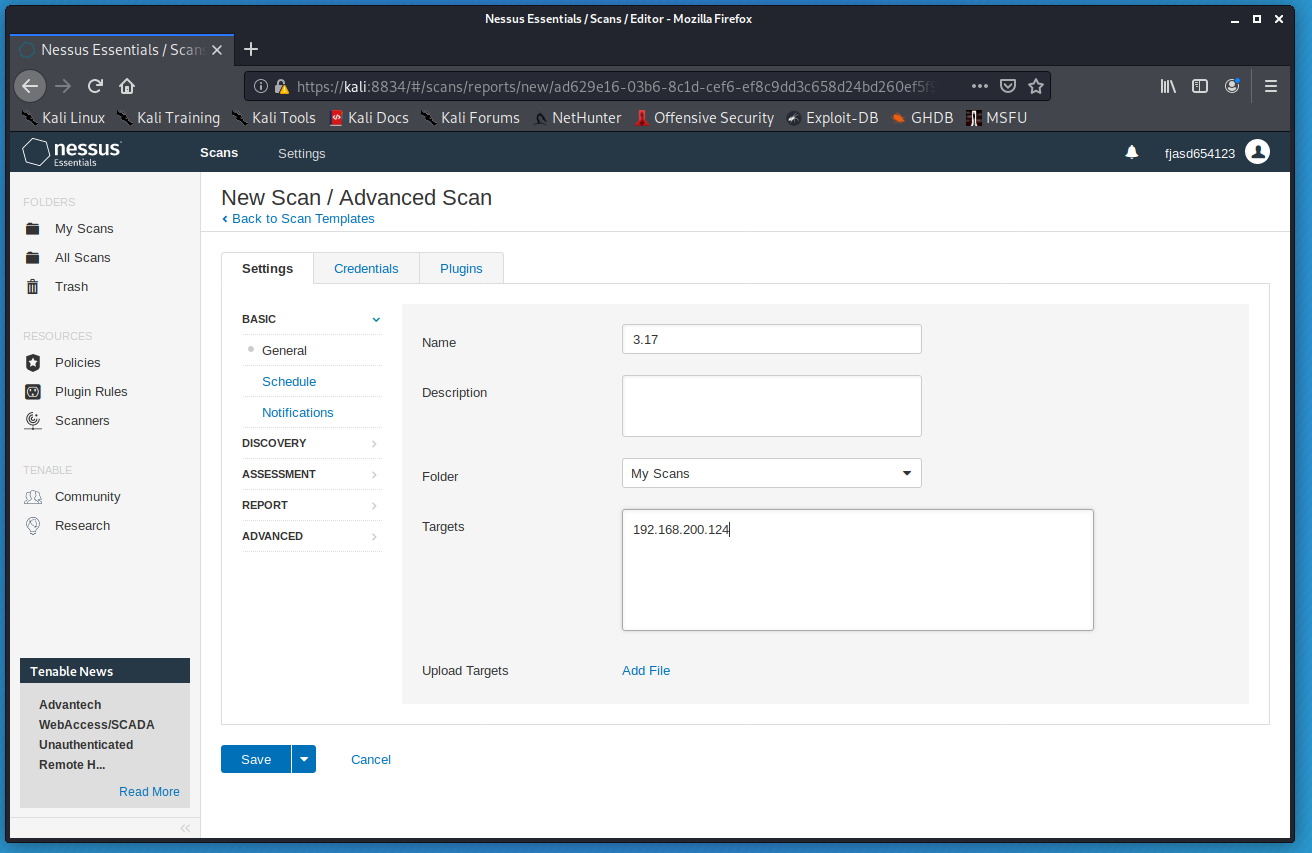
Task: Open the NetHunter bookmark
Action: 577,118
